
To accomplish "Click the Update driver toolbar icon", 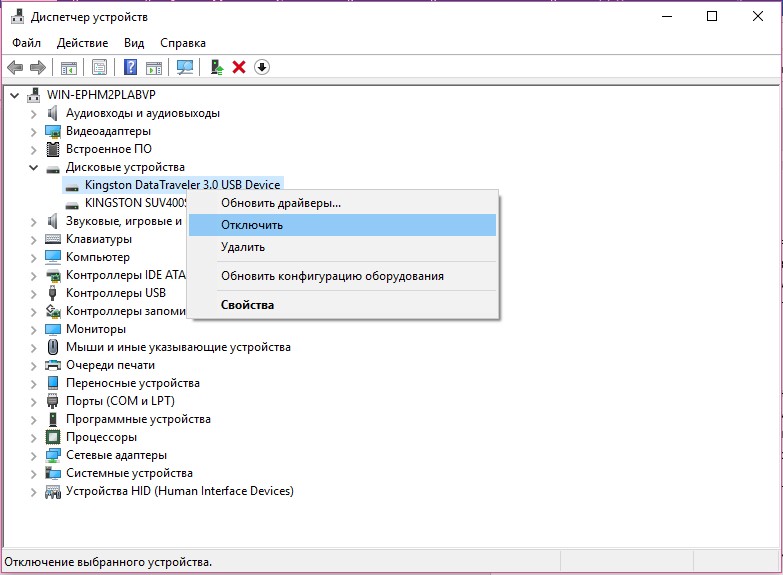I will (216, 67).
